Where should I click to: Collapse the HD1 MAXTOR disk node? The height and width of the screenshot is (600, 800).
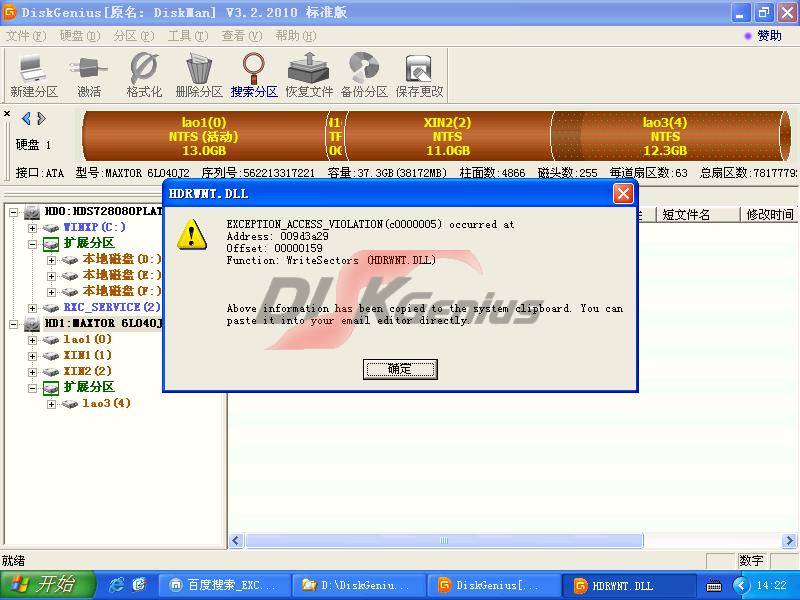(x=14, y=324)
